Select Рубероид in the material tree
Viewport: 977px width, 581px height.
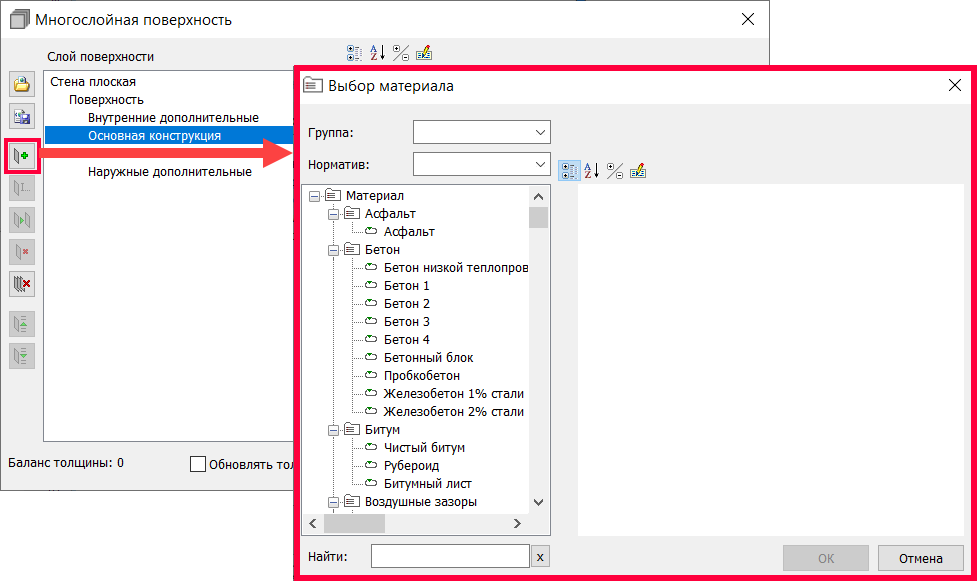[x=411, y=466]
